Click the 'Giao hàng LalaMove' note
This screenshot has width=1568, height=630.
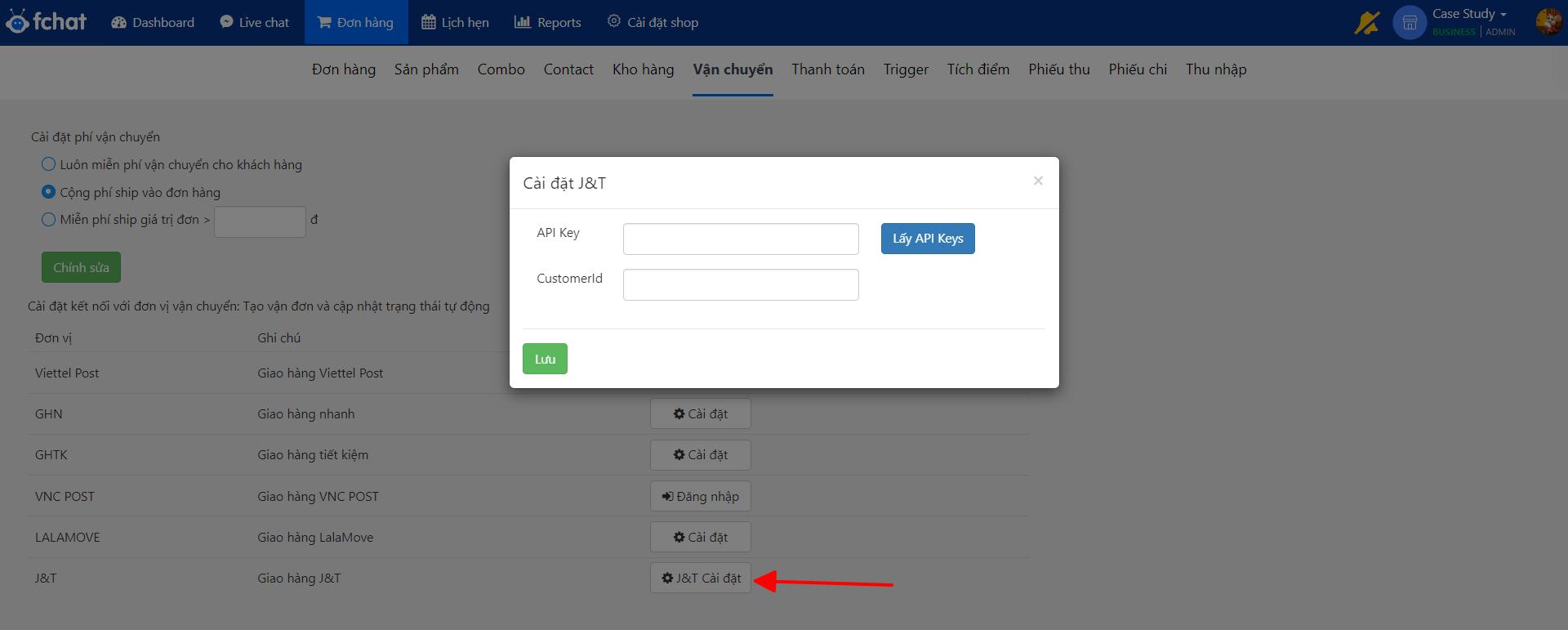(315, 537)
